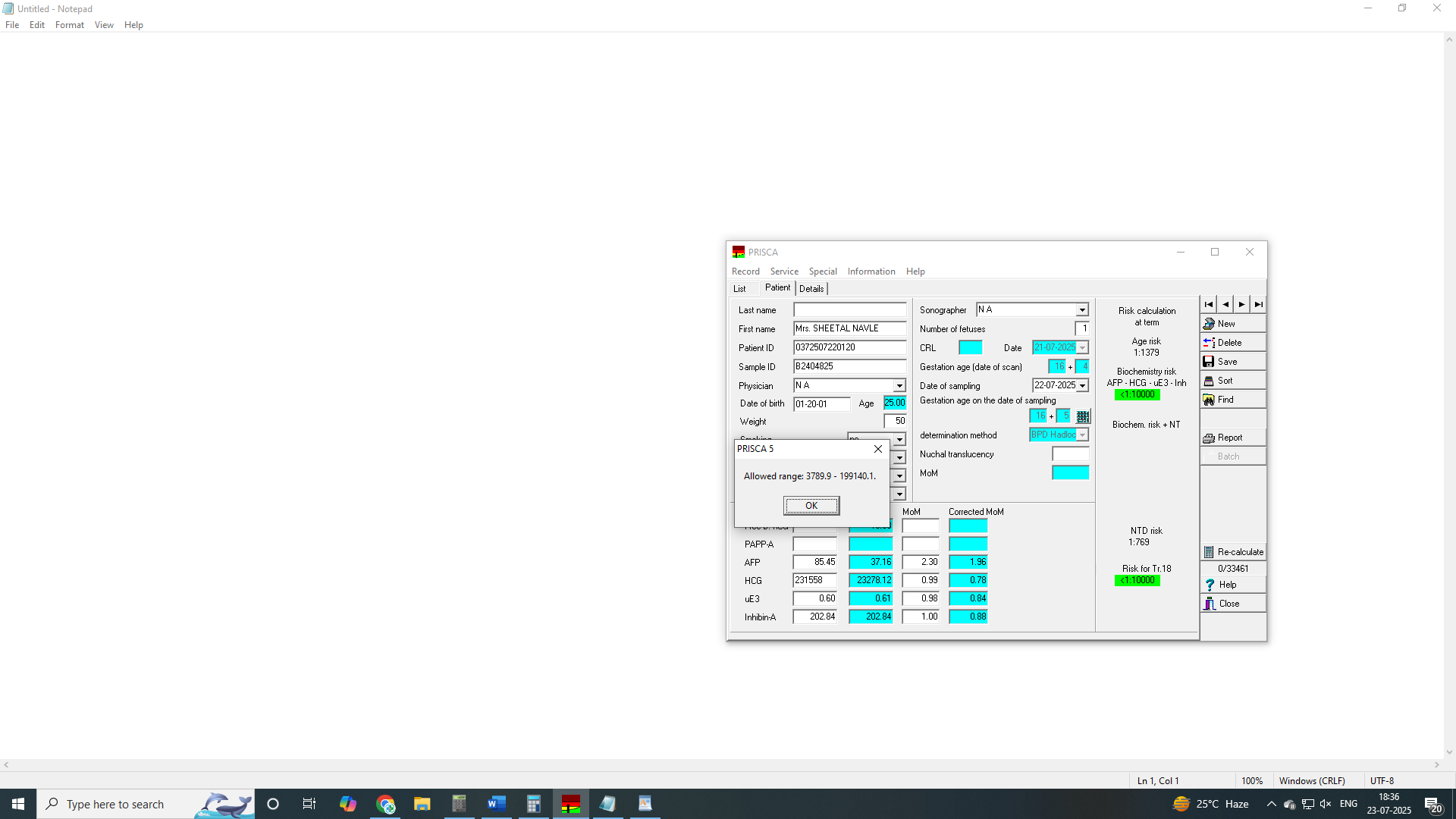The image size is (1456, 819).
Task: Go to the next record
Action: click(x=1242, y=304)
